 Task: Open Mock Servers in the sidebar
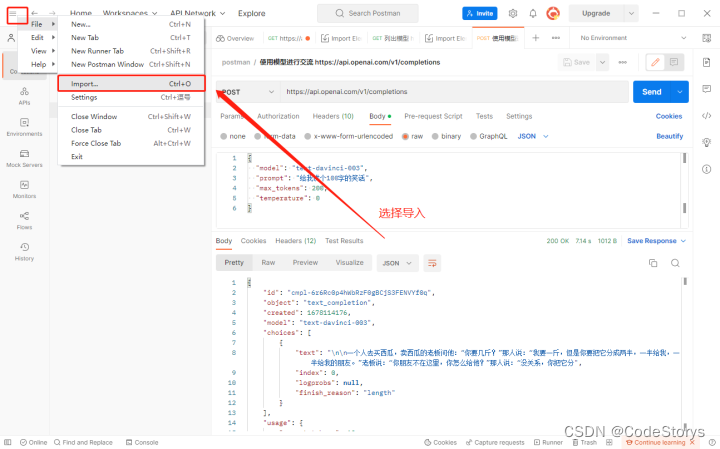coord(24,158)
